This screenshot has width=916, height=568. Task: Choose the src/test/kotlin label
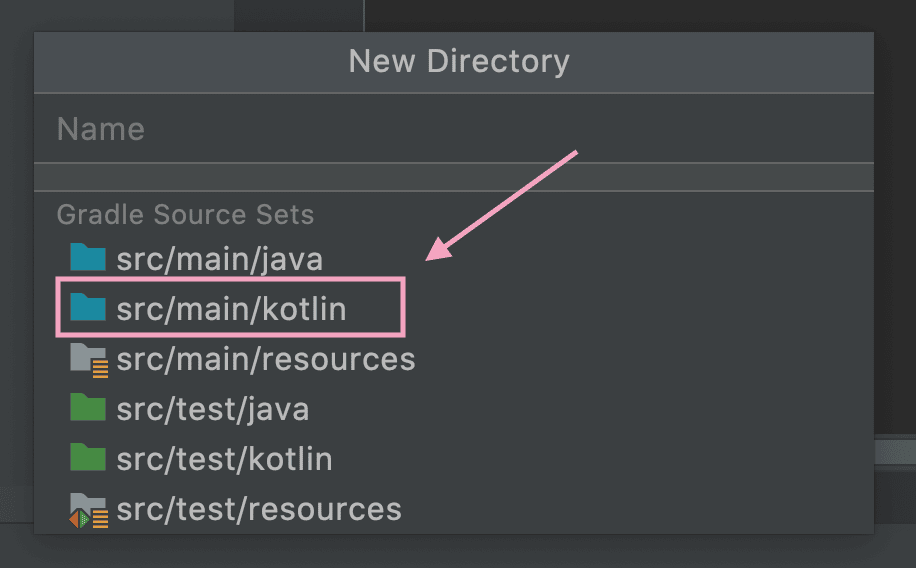[224, 459]
